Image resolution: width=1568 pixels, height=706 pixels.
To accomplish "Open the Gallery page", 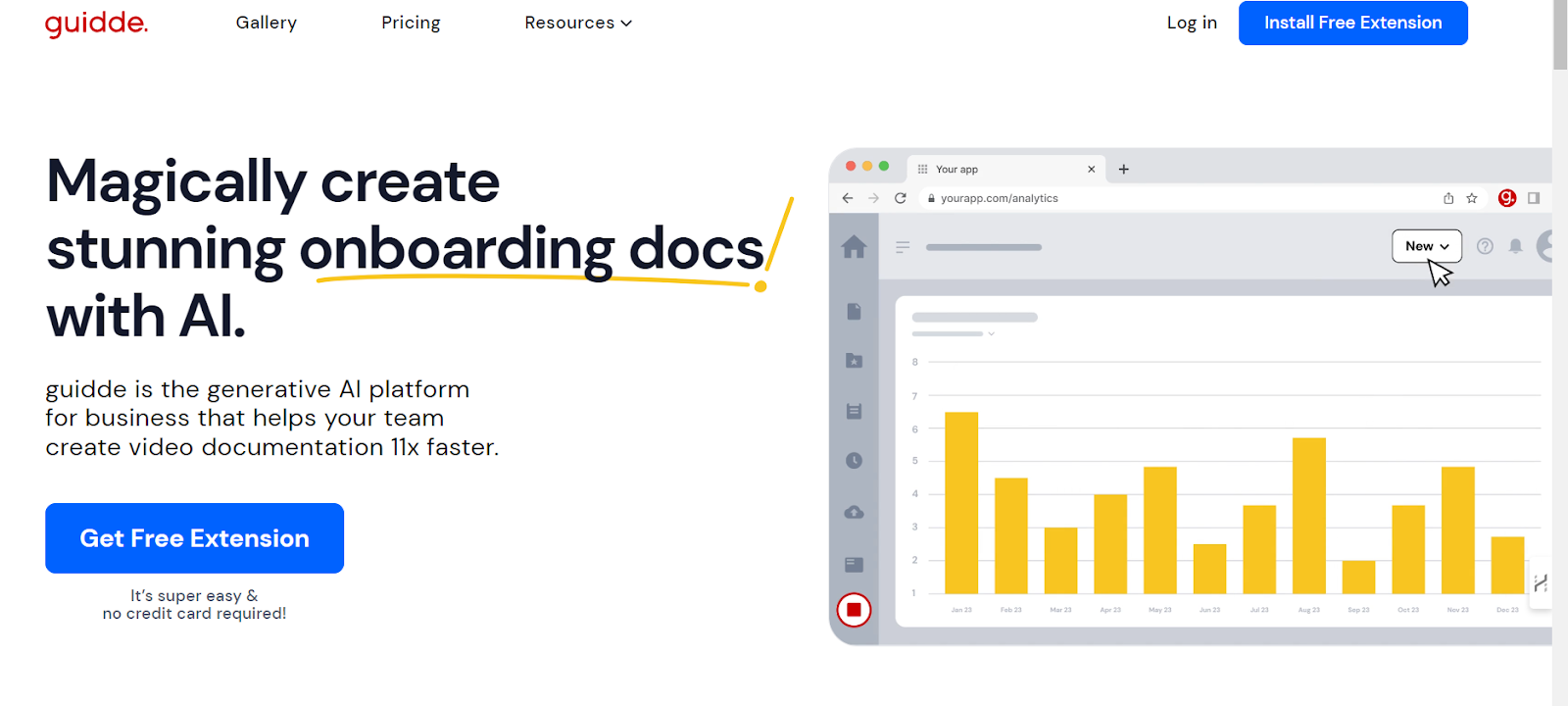I will tap(266, 23).
